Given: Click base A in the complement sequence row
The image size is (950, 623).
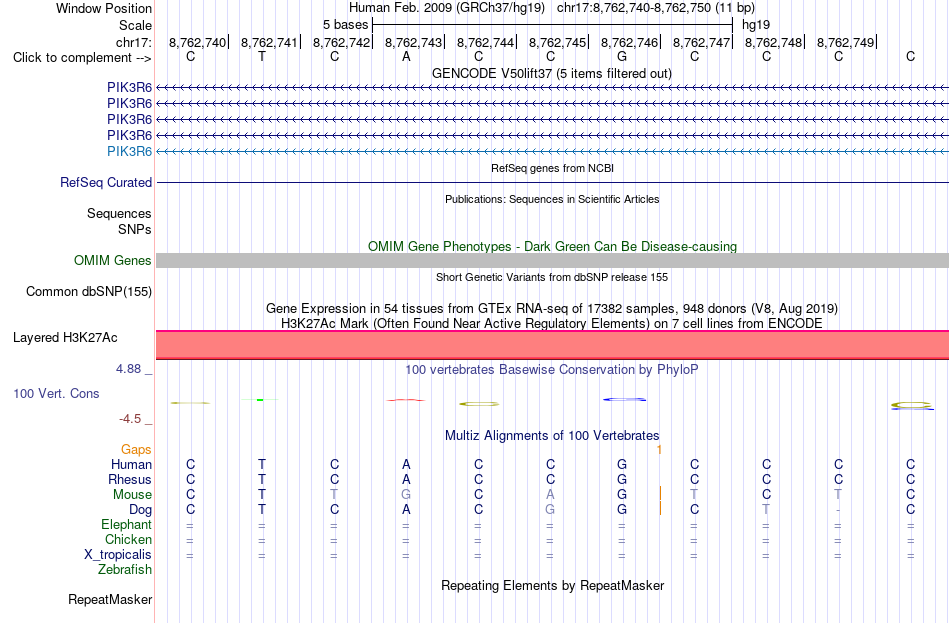Looking at the screenshot, I should coord(406,56).
